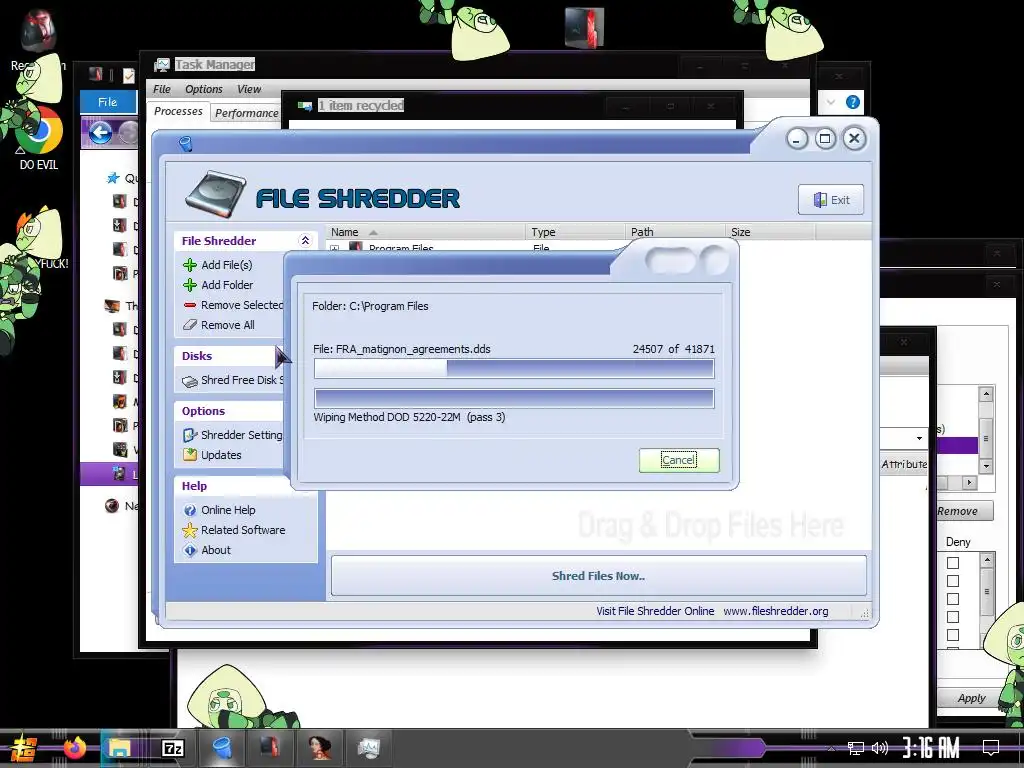Click the Remove Selected red minus icon
Image resolution: width=1024 pixels, height=768 pixels.
pos(190,305)
